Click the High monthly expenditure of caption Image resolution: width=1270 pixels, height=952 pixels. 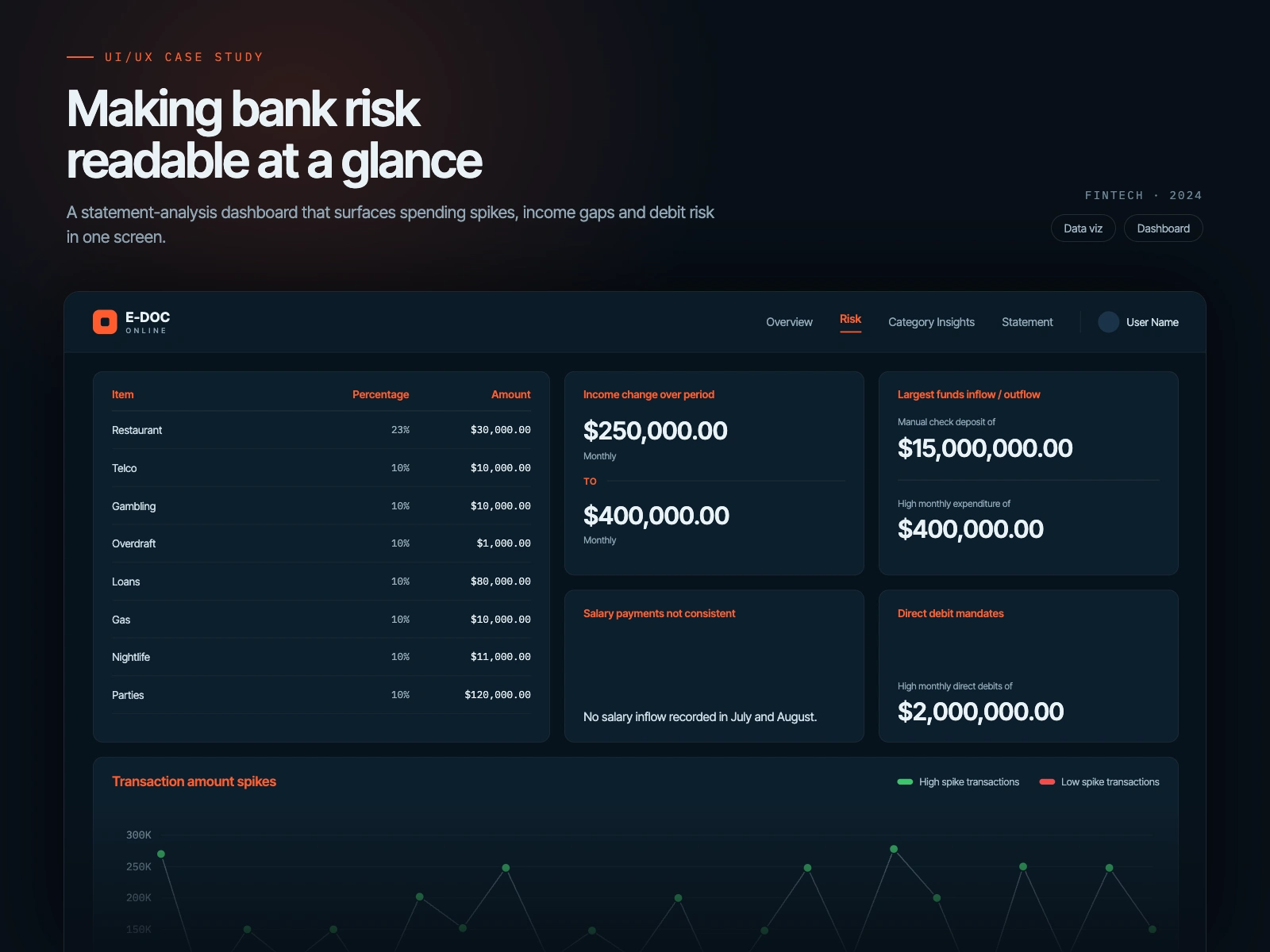click(954, 504)
